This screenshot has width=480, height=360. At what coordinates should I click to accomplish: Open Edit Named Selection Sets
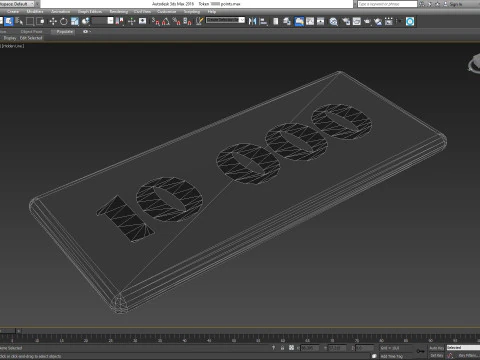coord(199,21)
